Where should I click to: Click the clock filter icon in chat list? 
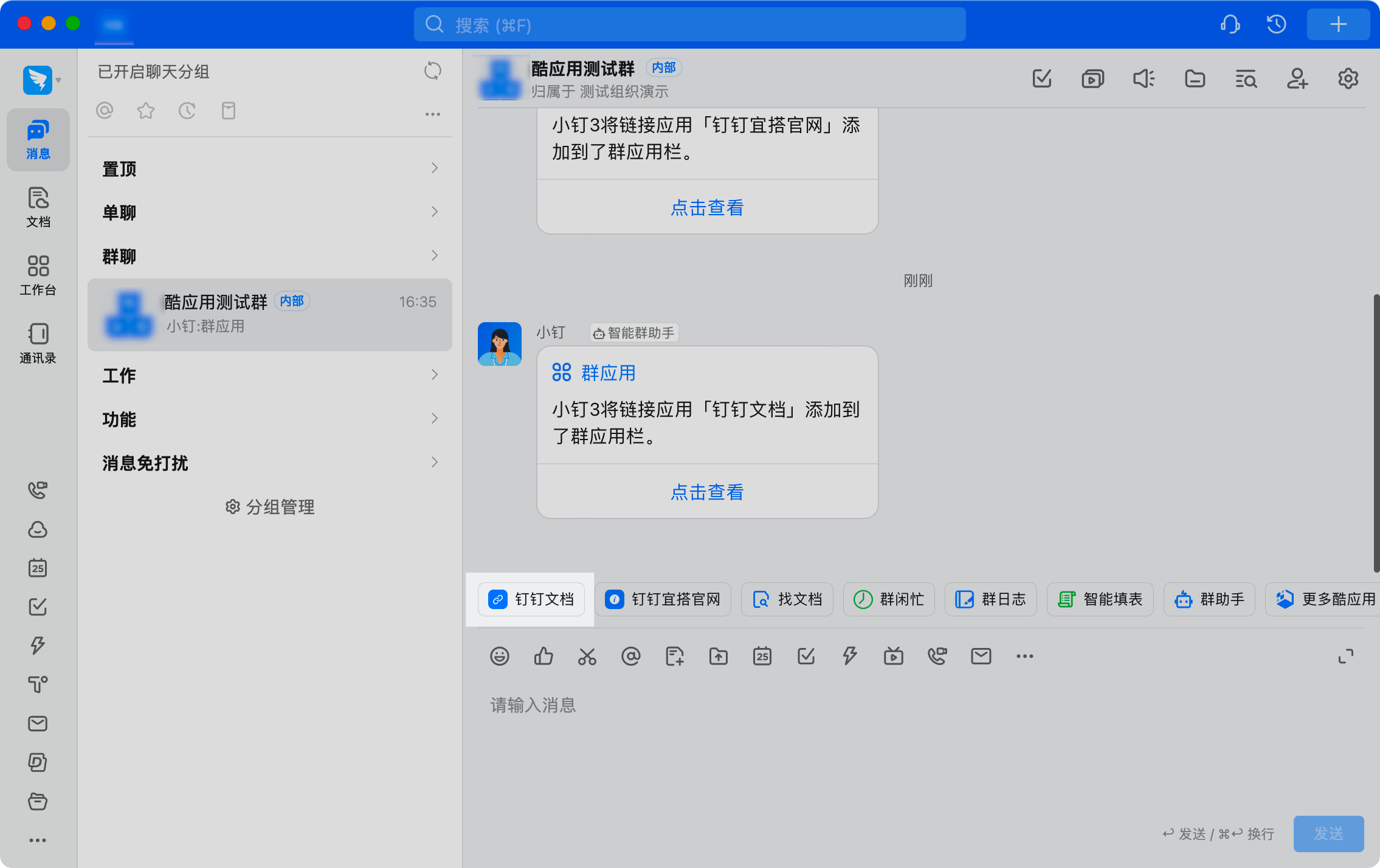187,111
